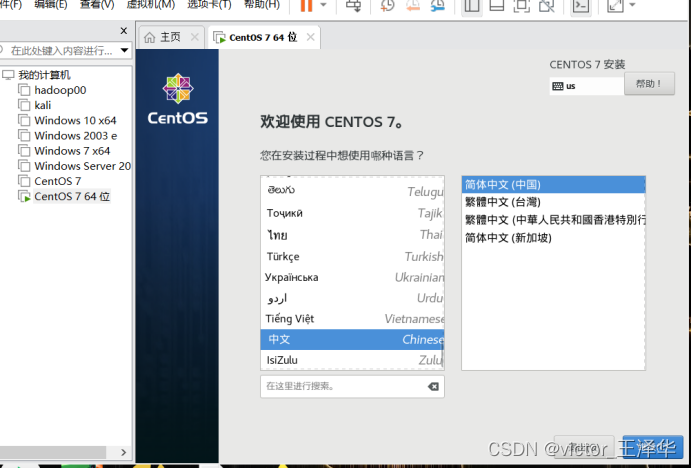Revert the virtual machine to its snapshot
The image size is (692, 468).
pos(413,5)
